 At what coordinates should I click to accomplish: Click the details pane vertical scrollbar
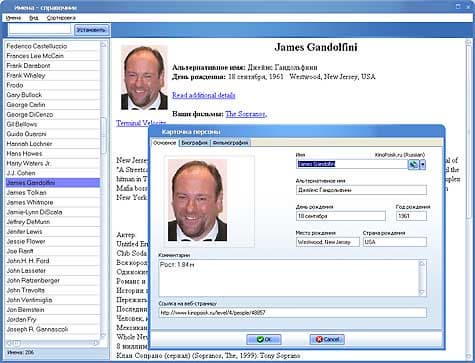[468, 200]
